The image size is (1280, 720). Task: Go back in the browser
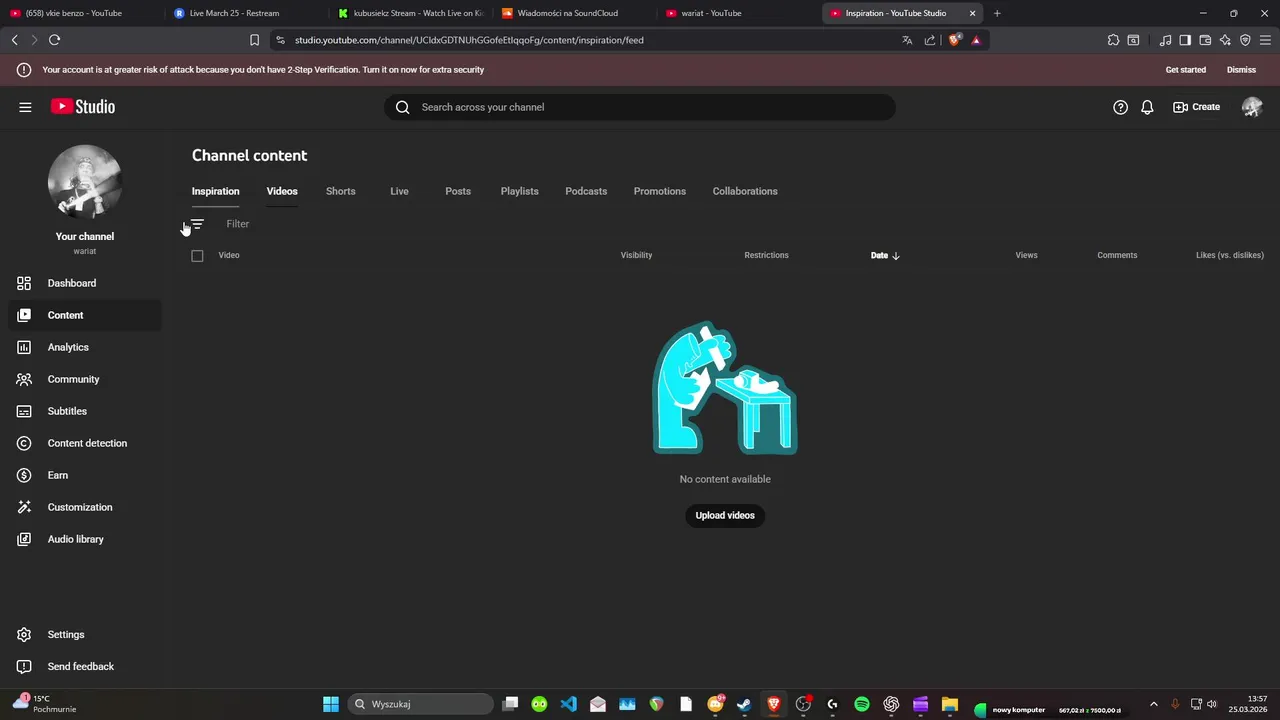point(14,40)
